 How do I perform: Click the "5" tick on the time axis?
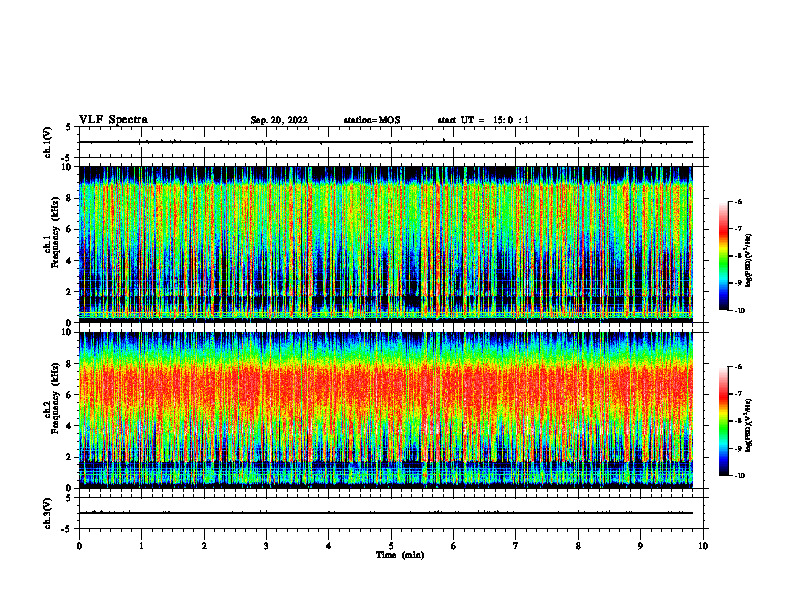coord(391,546)
